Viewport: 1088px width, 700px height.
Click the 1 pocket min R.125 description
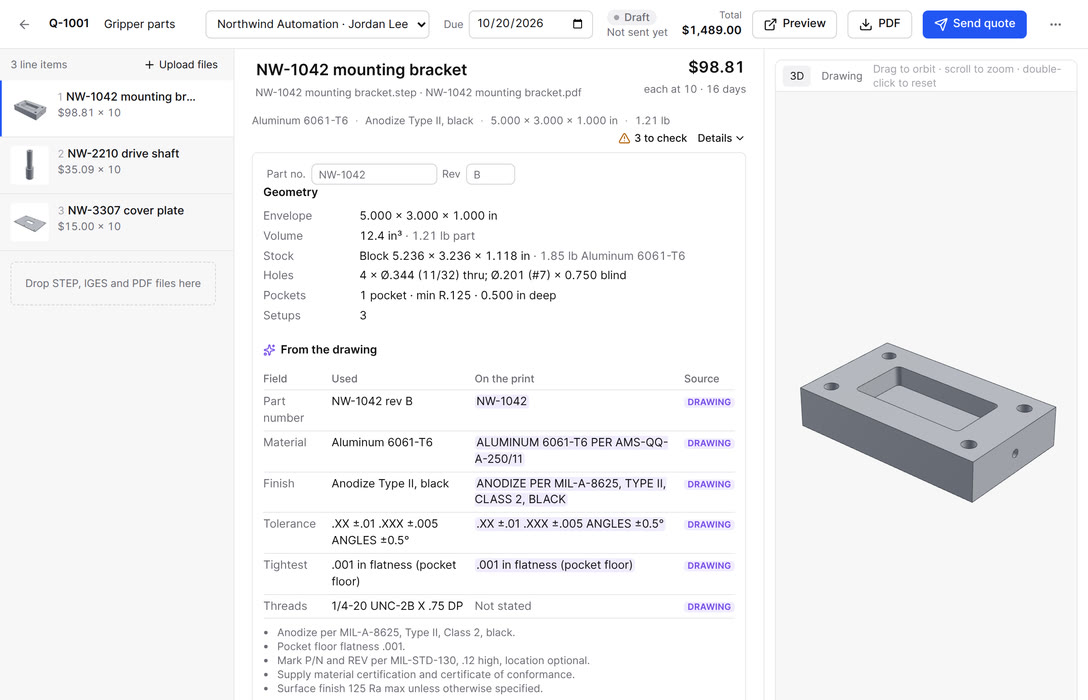(458, 296)
